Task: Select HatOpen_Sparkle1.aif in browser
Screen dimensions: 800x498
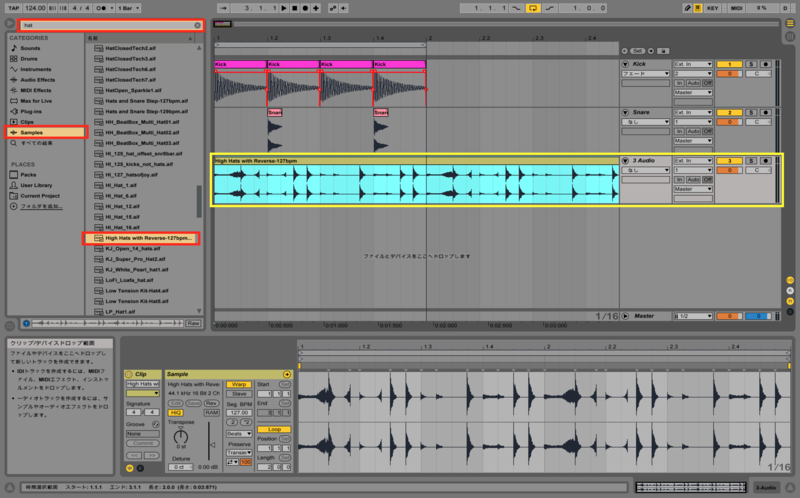Action: 133,90
